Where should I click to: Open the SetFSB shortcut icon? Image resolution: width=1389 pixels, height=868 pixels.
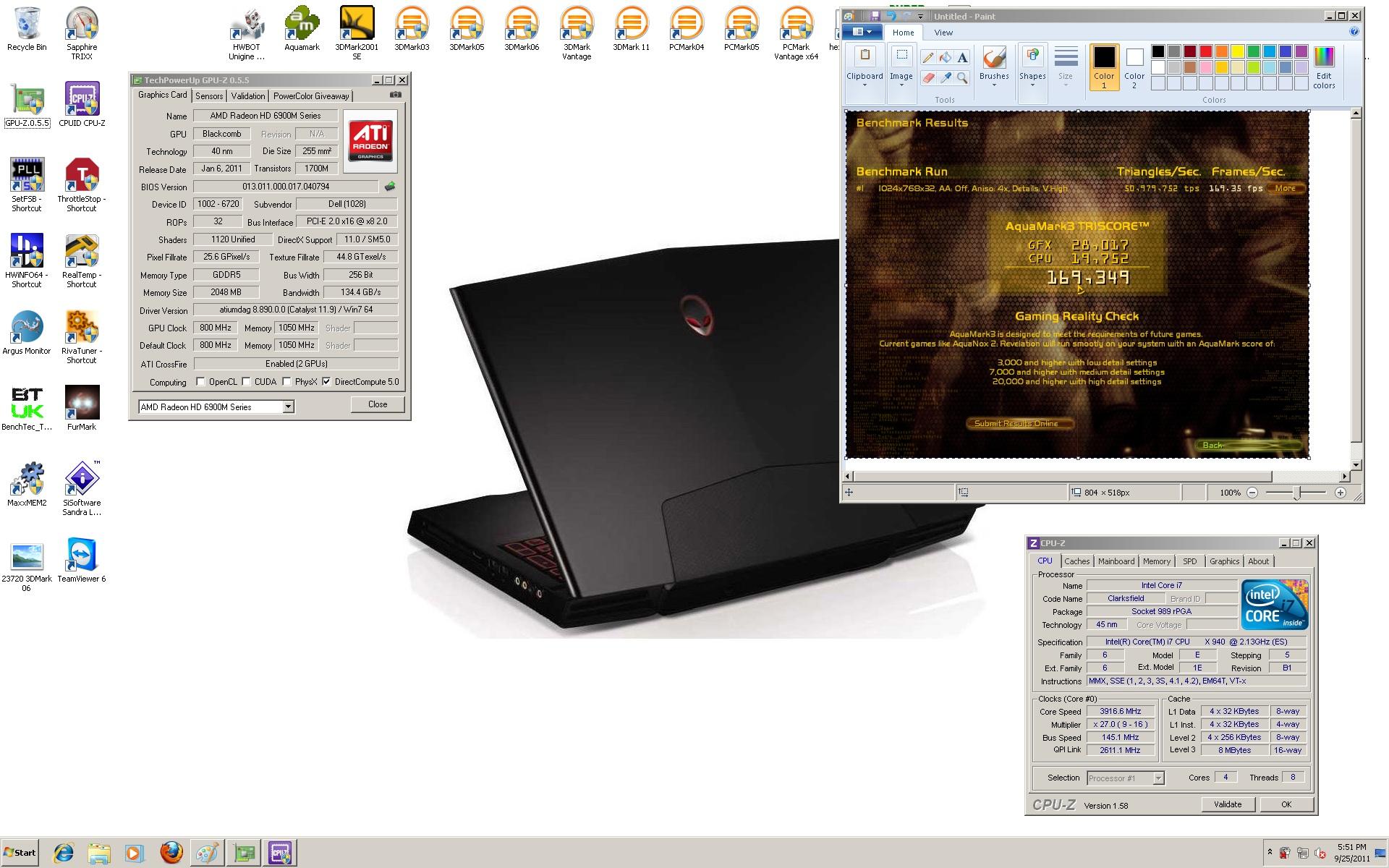click(27, 184)
